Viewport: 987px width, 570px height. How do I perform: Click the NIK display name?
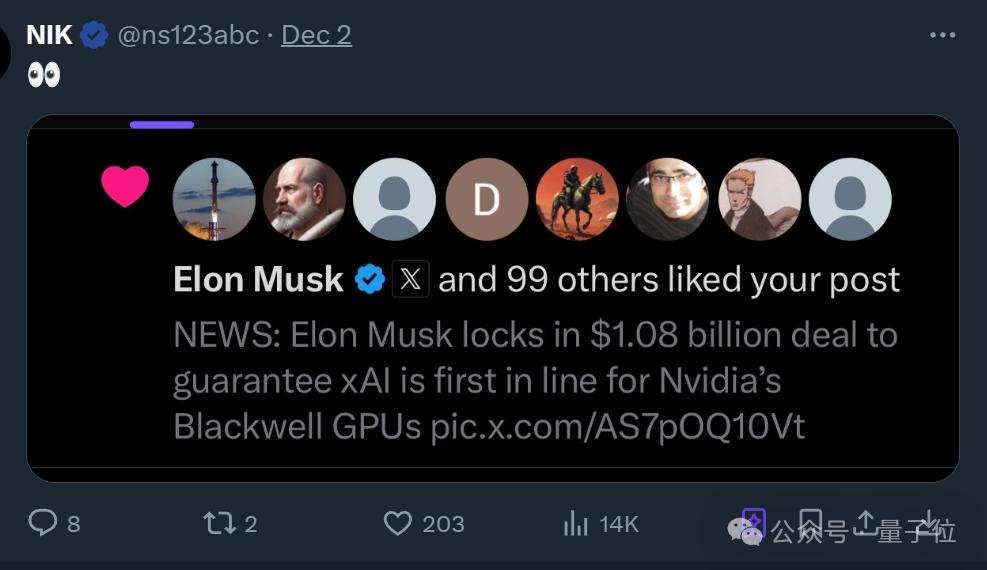pos(49,35)
